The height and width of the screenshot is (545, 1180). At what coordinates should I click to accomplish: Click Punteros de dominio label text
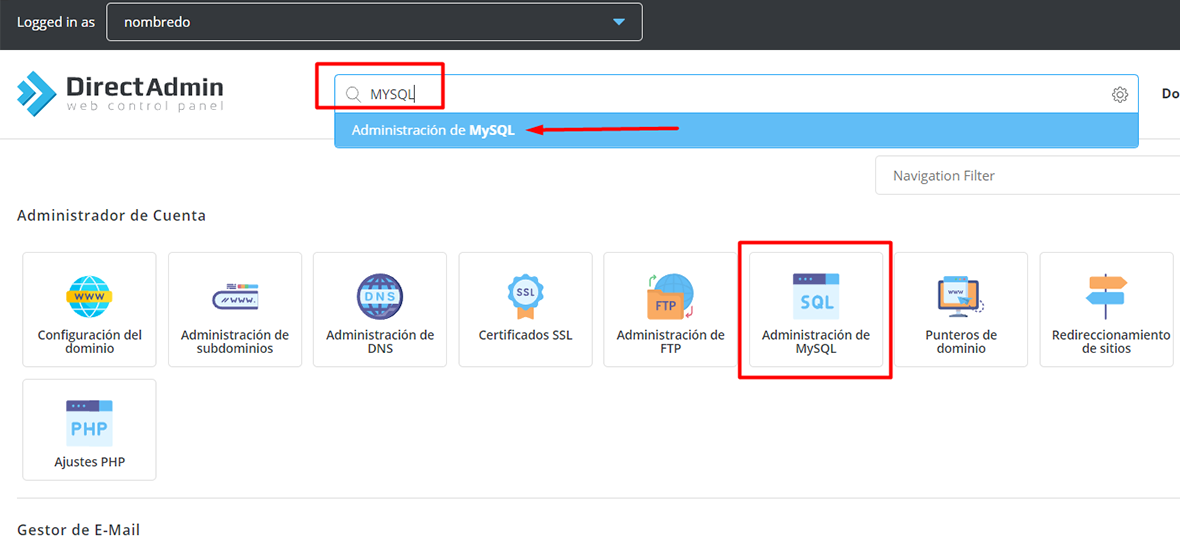tap(961, 342)
